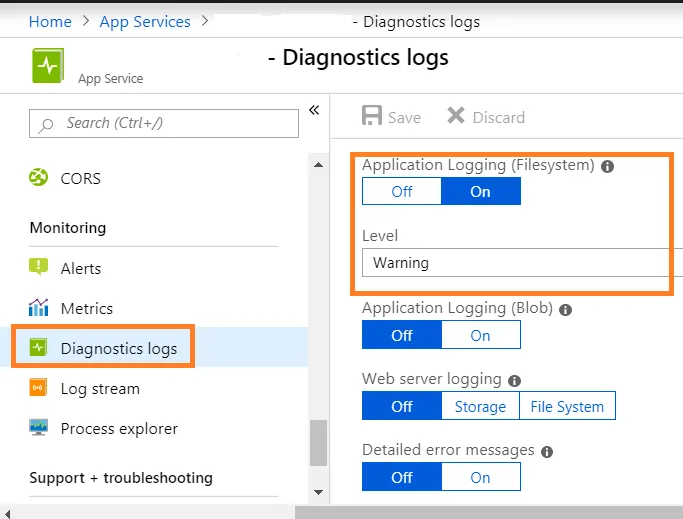Turn off Application Logging (Filesystem)
Image resolution: width=683 pixels, height=519 pixels.
(x=401, y=191)
